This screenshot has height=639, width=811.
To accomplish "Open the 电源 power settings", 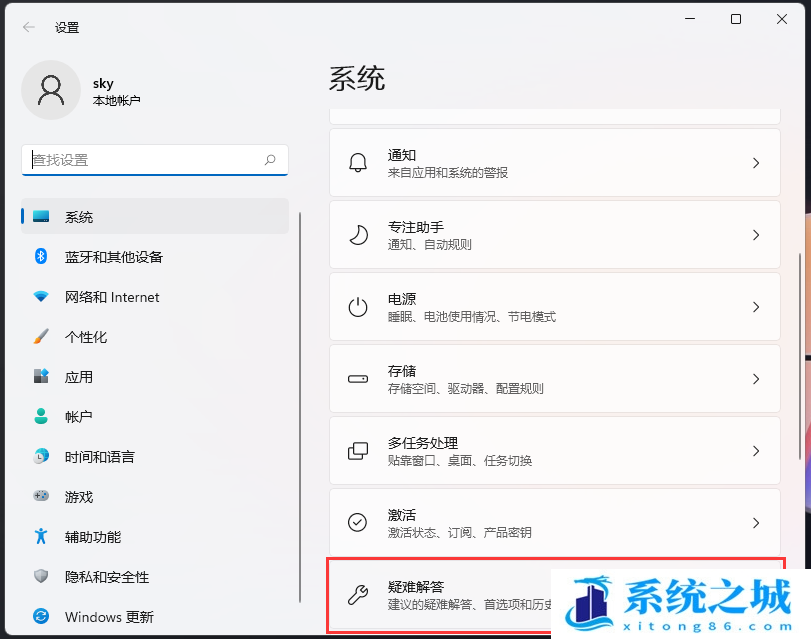I will click(554, 307).
